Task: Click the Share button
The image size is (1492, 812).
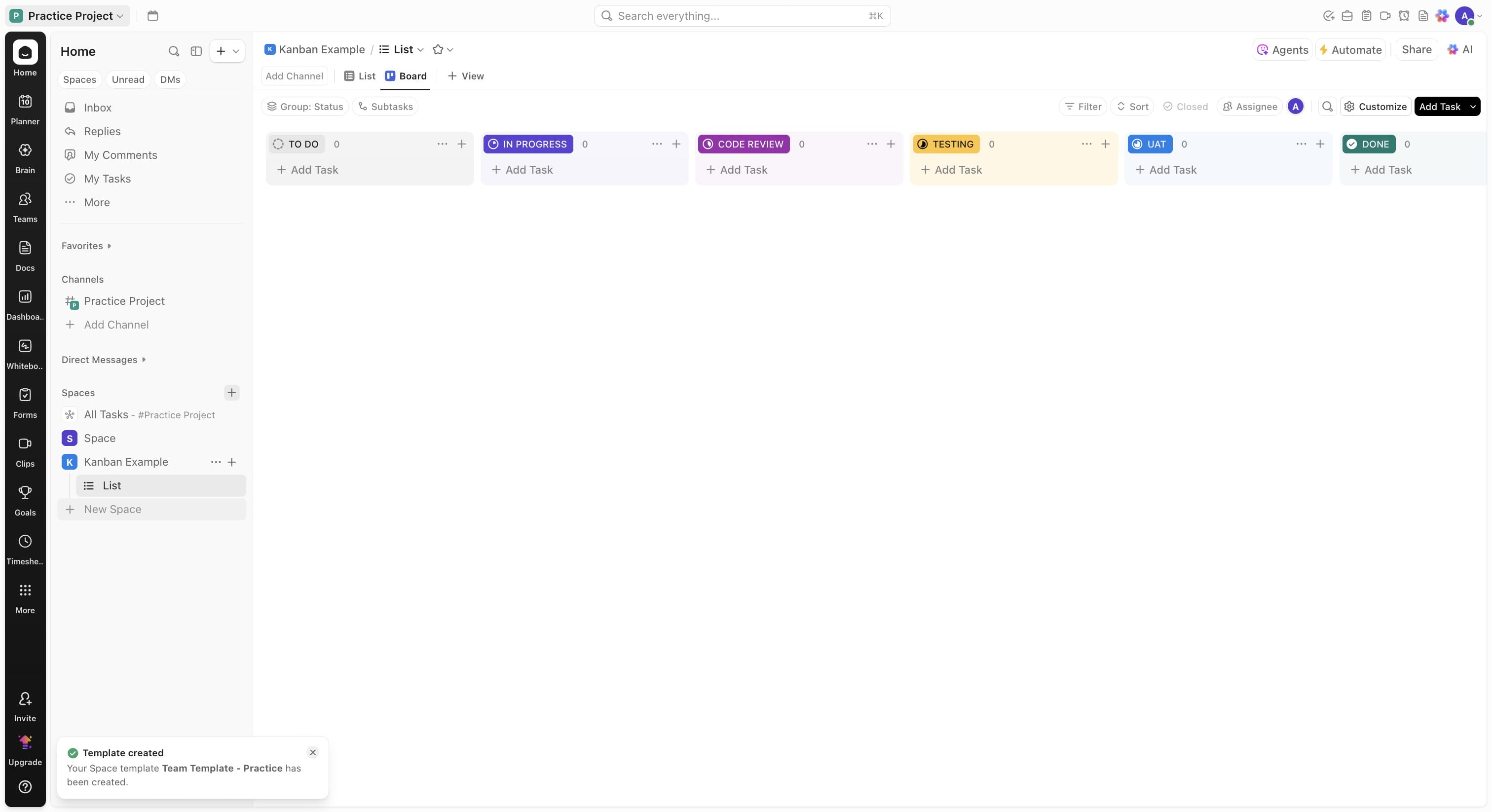Action: tap(1416, 50)
